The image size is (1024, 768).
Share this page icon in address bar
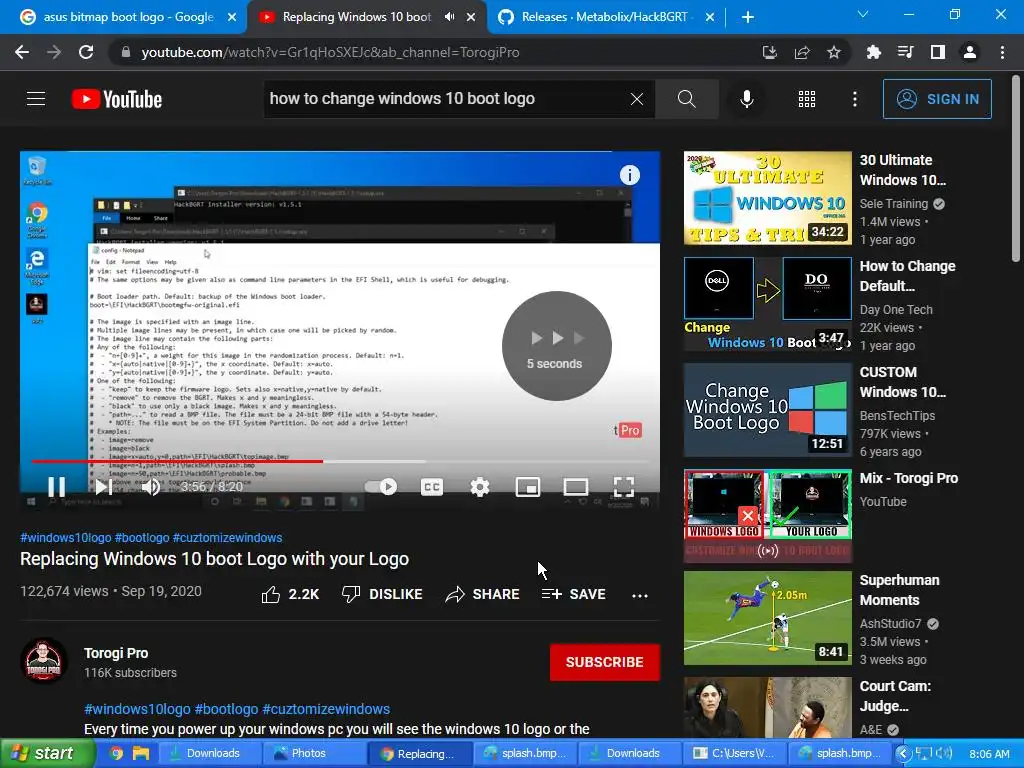tap(802, 52)
